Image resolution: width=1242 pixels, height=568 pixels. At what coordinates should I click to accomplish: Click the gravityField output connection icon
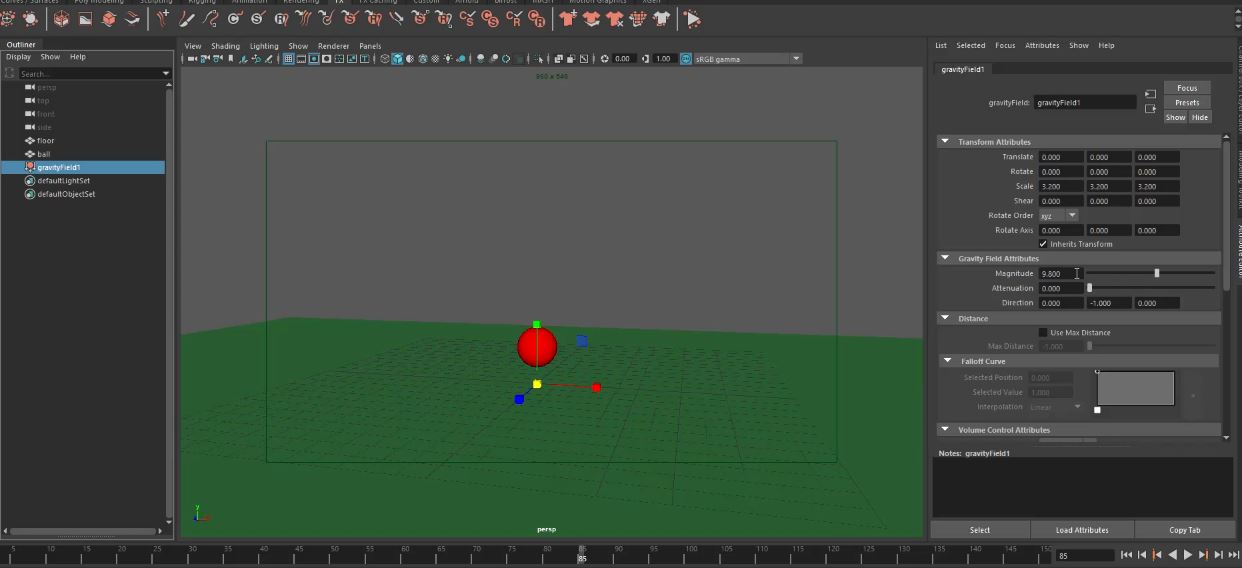[1150, 109]
